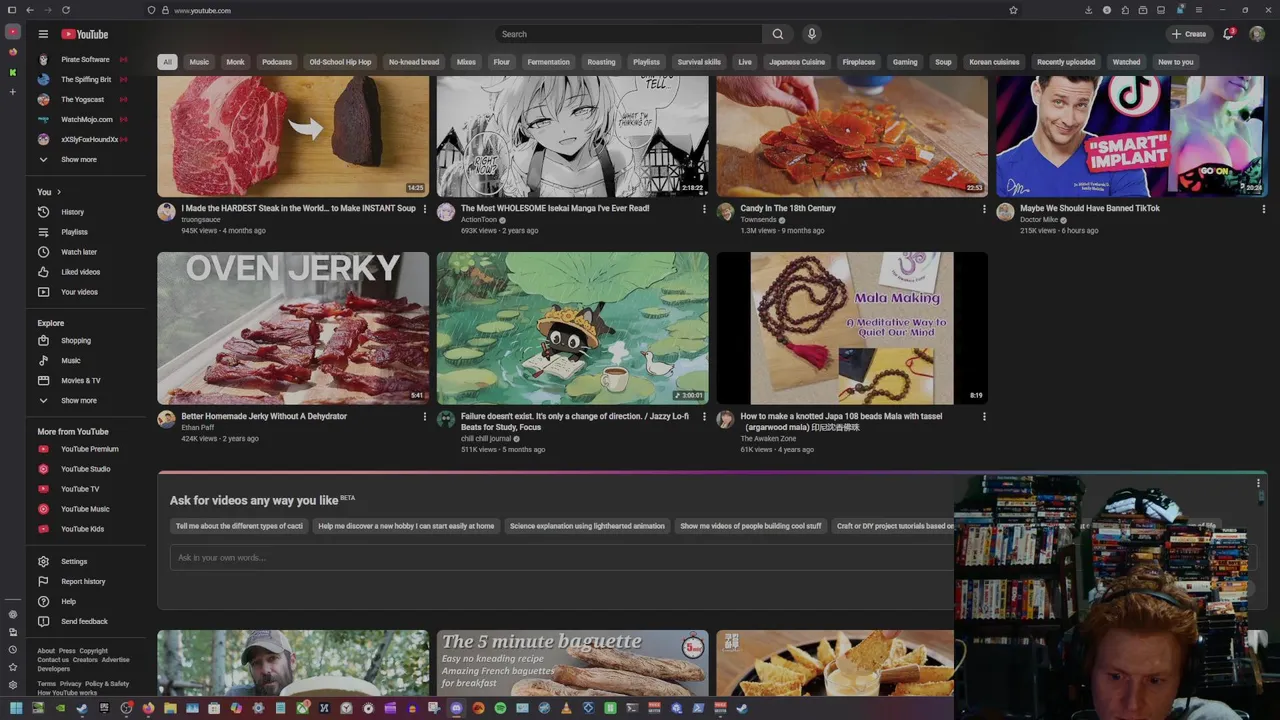The width and height of the screenshot is (1280, 720).
Task: Open YouTube Music link
Action: pyautogui.click(x=85, y=509)
